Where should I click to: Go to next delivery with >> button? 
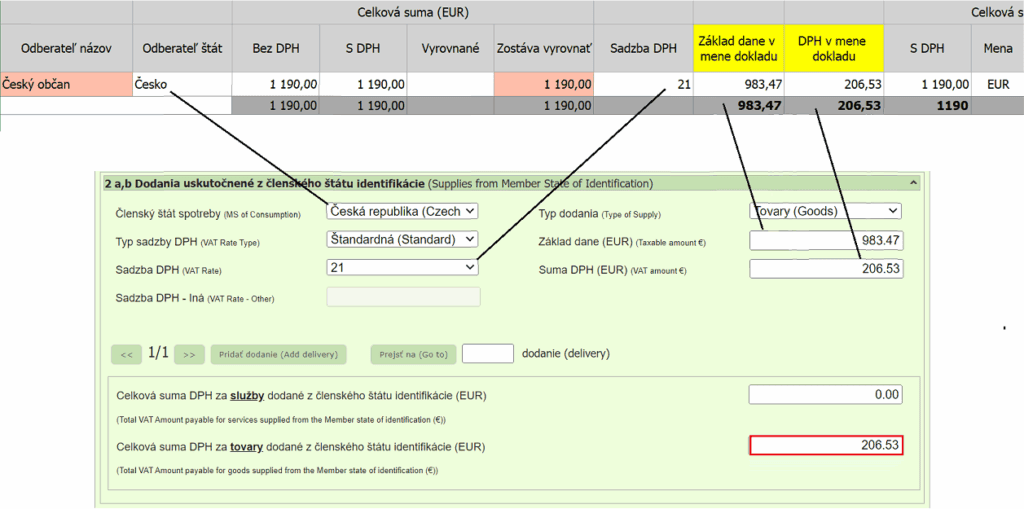tap(189, 354)
